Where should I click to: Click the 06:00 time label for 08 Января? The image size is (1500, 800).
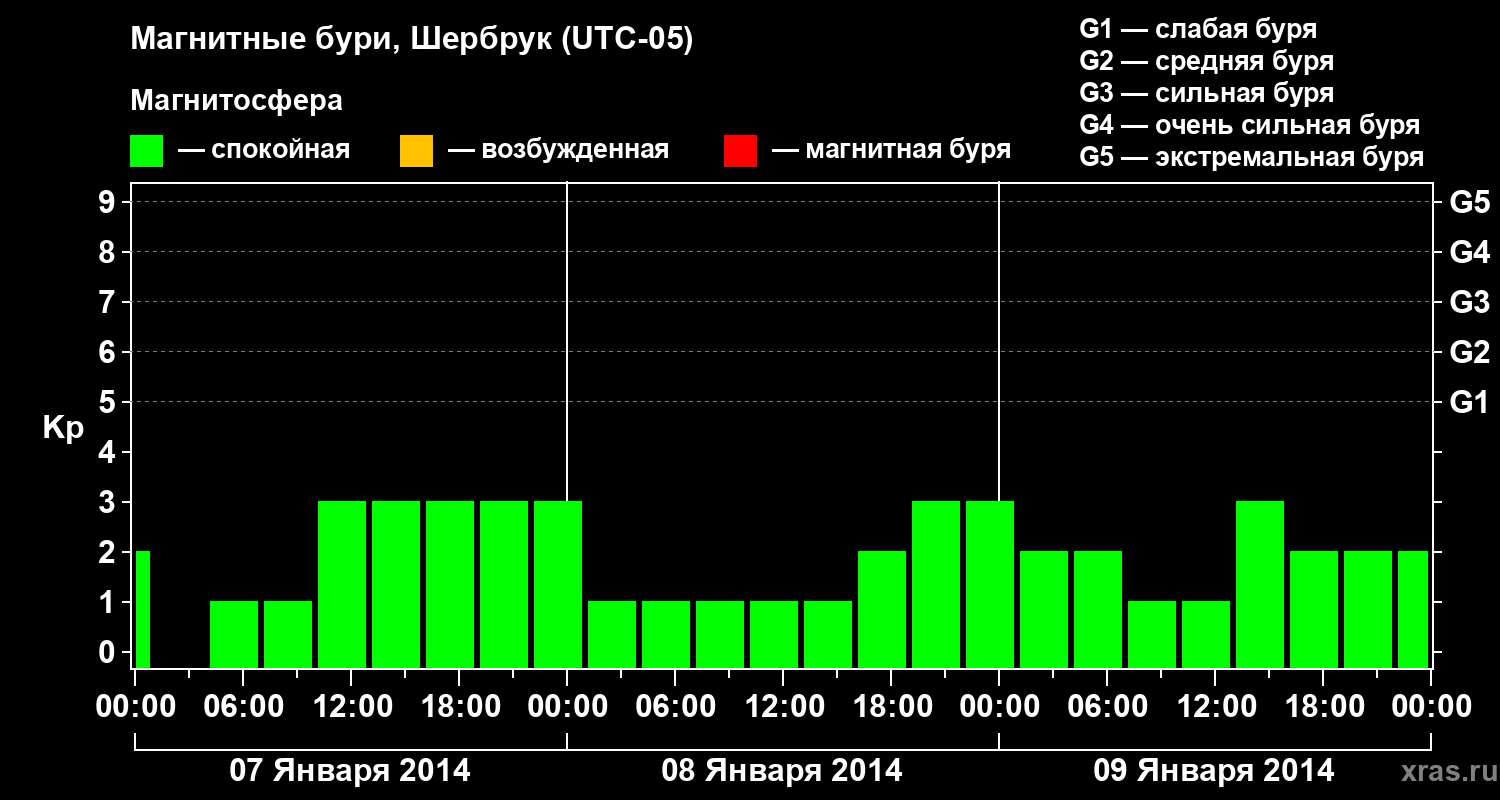coord(675,707)
